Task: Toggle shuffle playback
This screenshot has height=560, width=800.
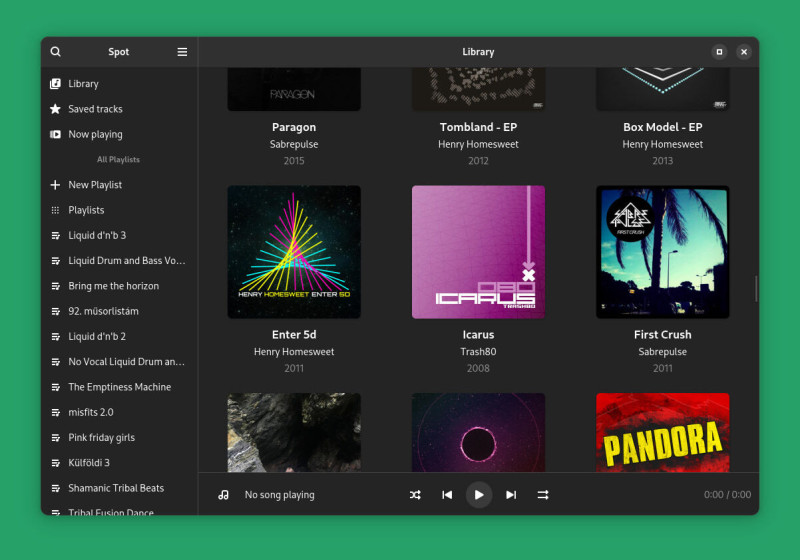Action: pos(415,495)
